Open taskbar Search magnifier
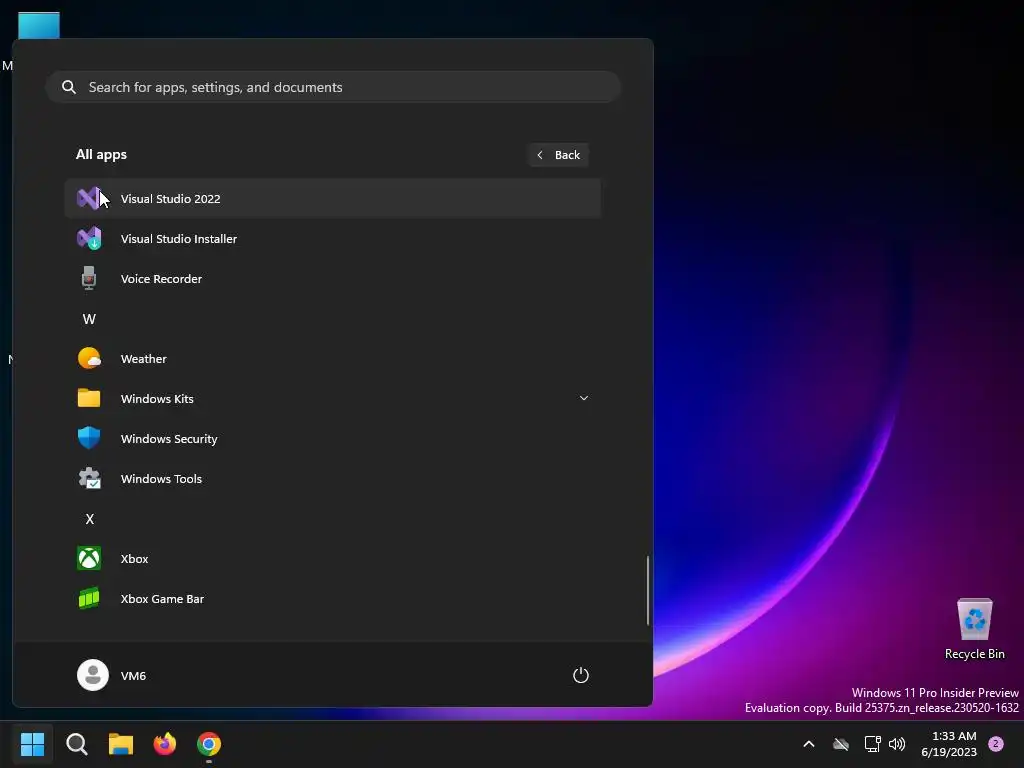Viewport: 1024px width, 768px height. click(x=77, y=744)
